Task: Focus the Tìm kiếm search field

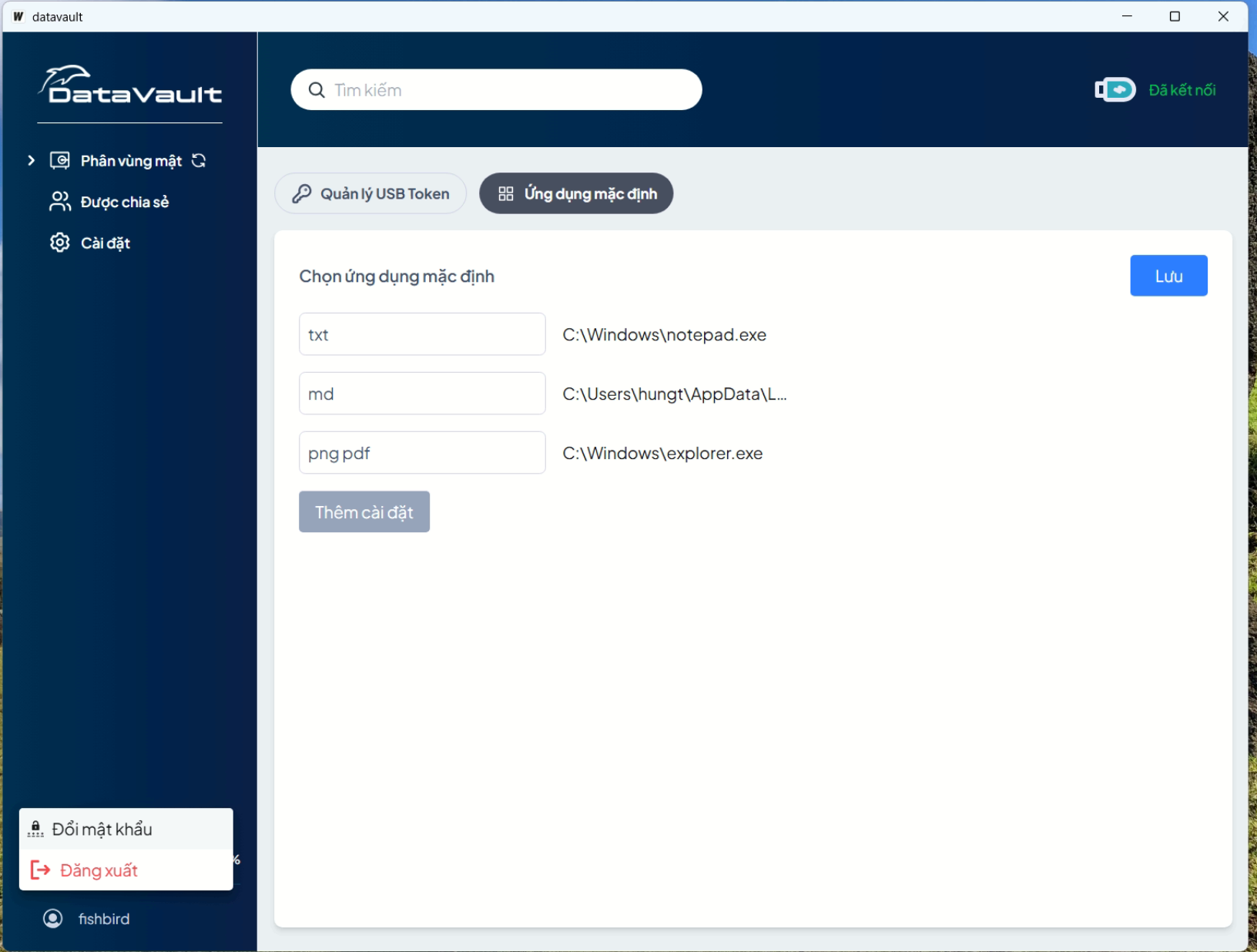Action: [508, 90]
